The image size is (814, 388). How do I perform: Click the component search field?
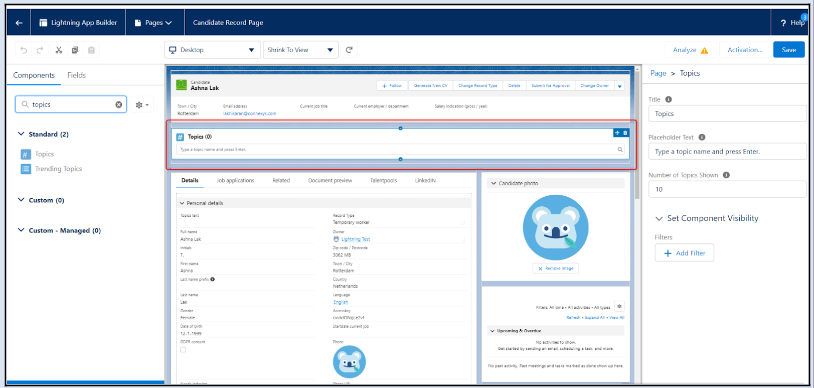pyautogui.click(x=71, y=104)
